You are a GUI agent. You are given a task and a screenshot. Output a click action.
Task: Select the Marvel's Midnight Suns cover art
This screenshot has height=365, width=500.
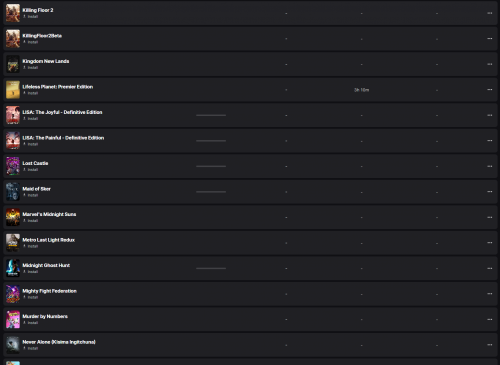13,217
